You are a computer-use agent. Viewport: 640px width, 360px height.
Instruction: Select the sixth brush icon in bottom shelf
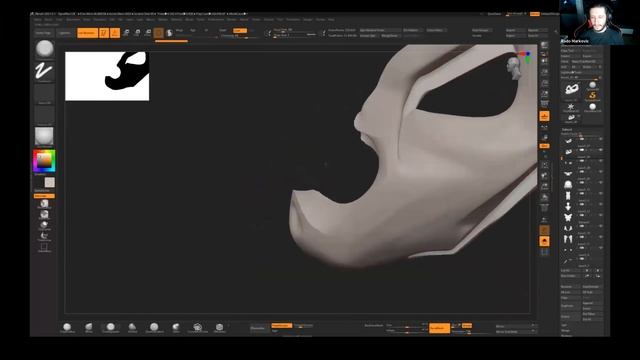tap(176, 327)
